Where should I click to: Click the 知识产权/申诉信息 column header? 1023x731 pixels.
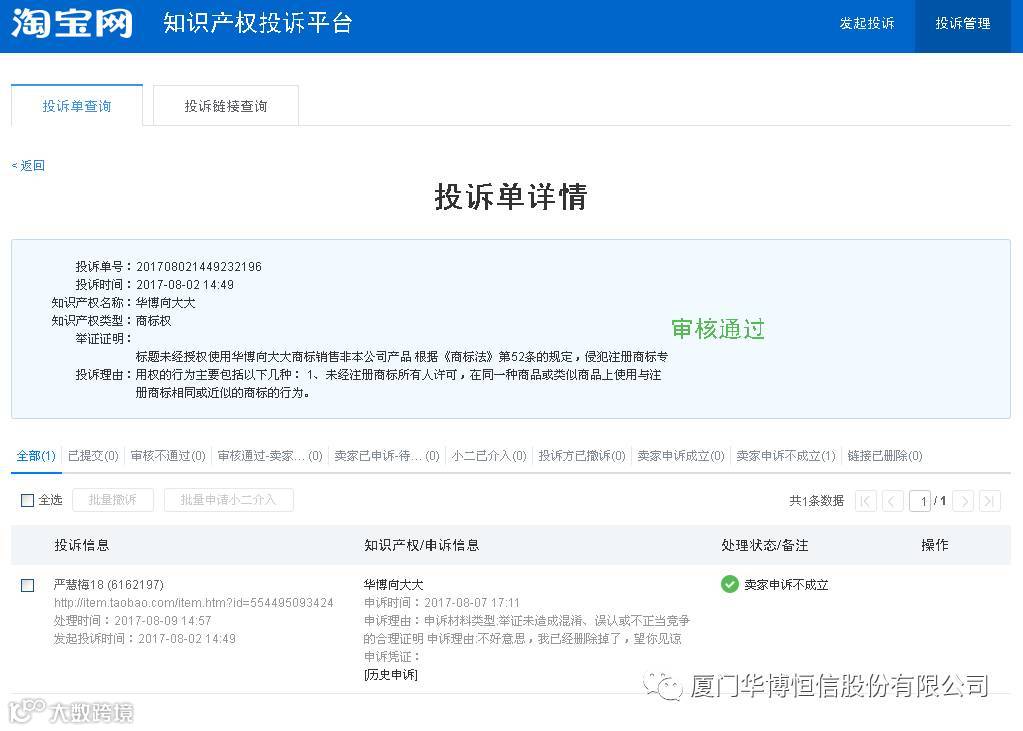tap(421, 545)
